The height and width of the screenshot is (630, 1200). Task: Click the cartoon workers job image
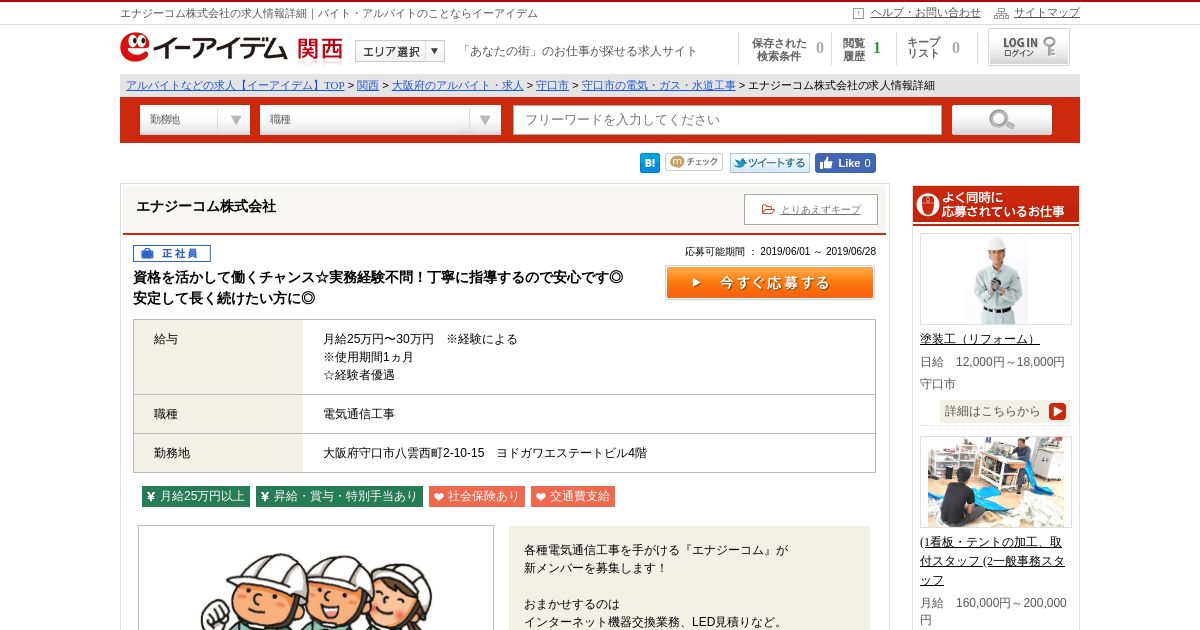(316, 578)
